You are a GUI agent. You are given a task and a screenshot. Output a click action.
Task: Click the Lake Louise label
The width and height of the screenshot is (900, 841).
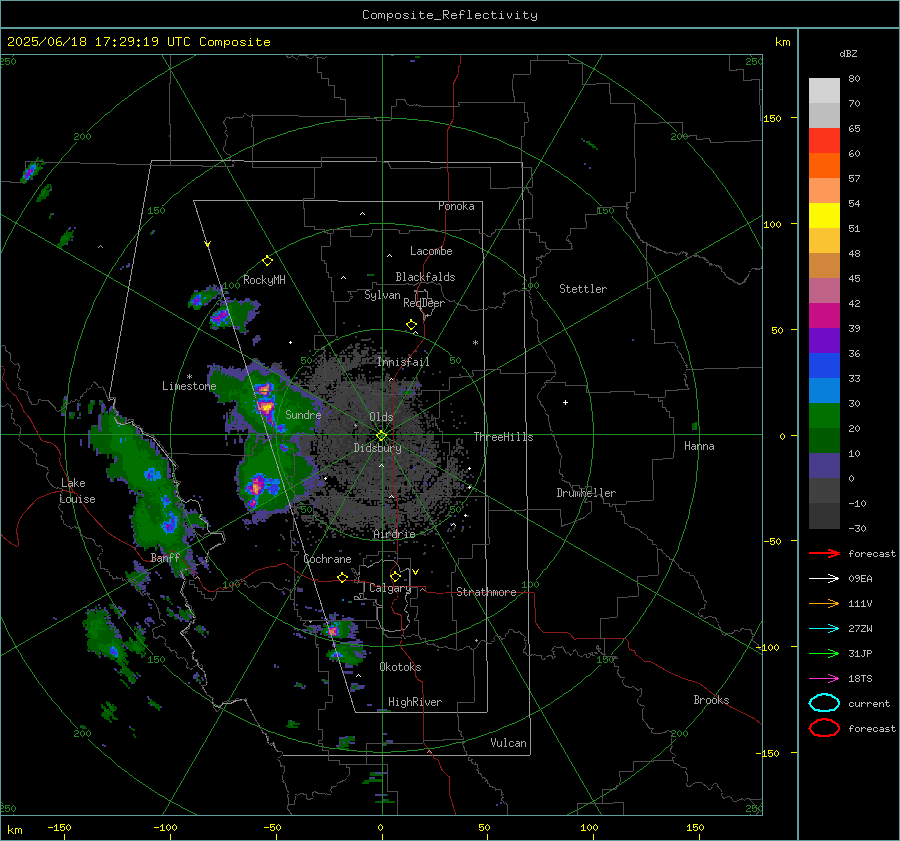point(77,491)
